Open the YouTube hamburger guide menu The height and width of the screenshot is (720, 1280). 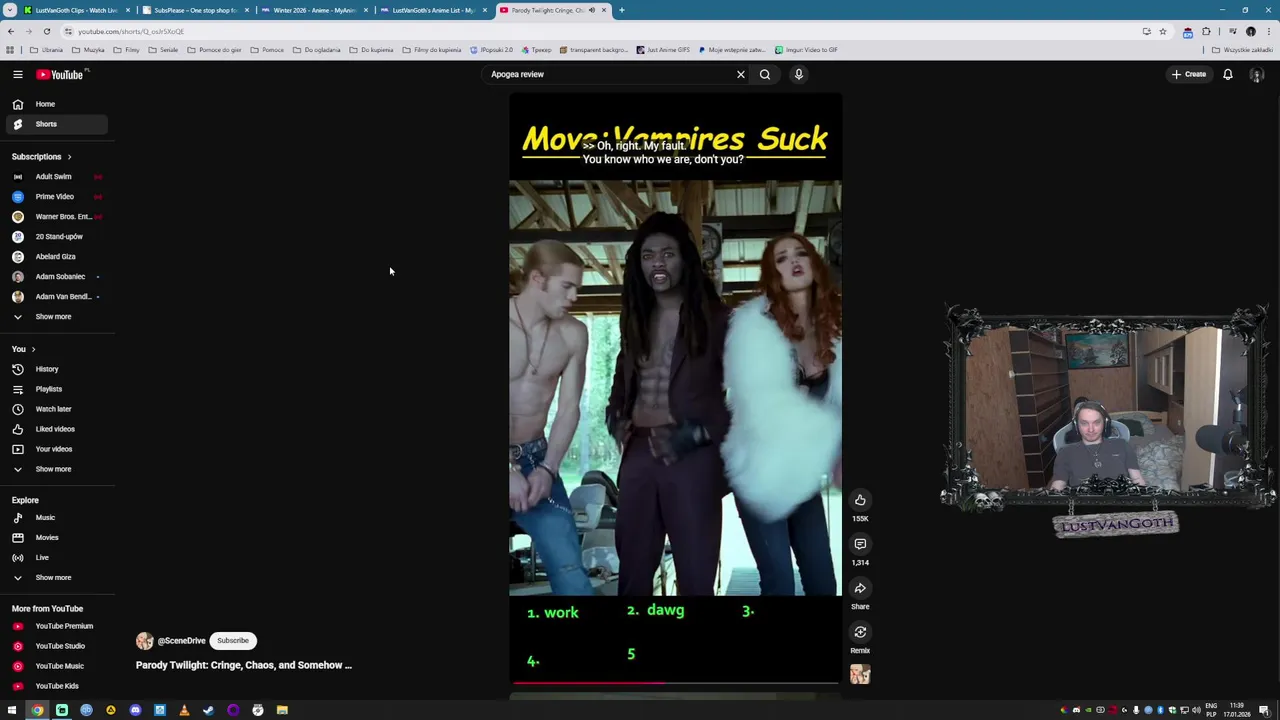click(x=17, y=74)
